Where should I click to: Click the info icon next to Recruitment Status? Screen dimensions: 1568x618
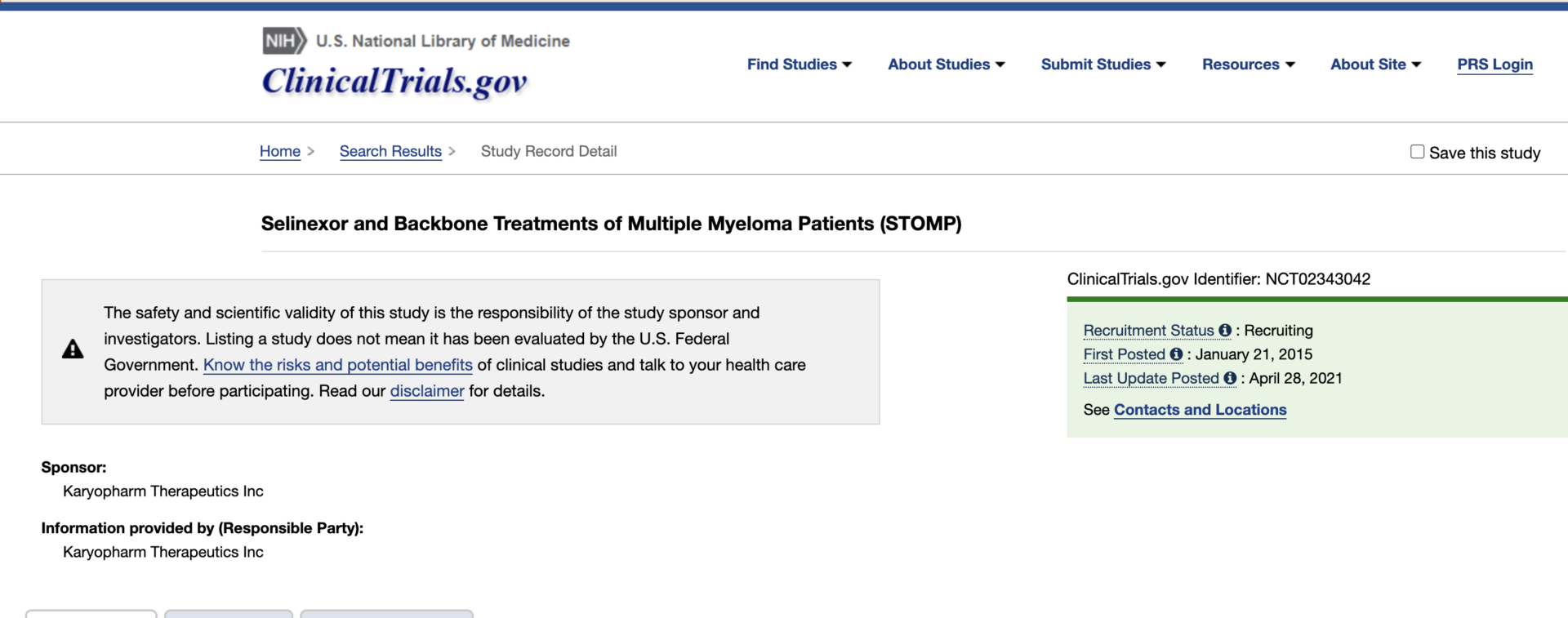[1225, 331]
